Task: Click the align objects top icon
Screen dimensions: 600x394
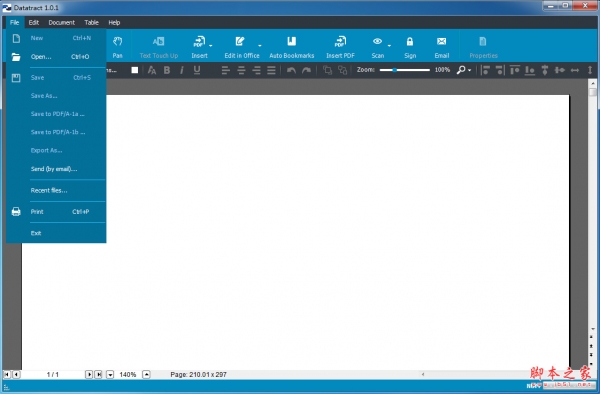Action: (x=515, y=70)
